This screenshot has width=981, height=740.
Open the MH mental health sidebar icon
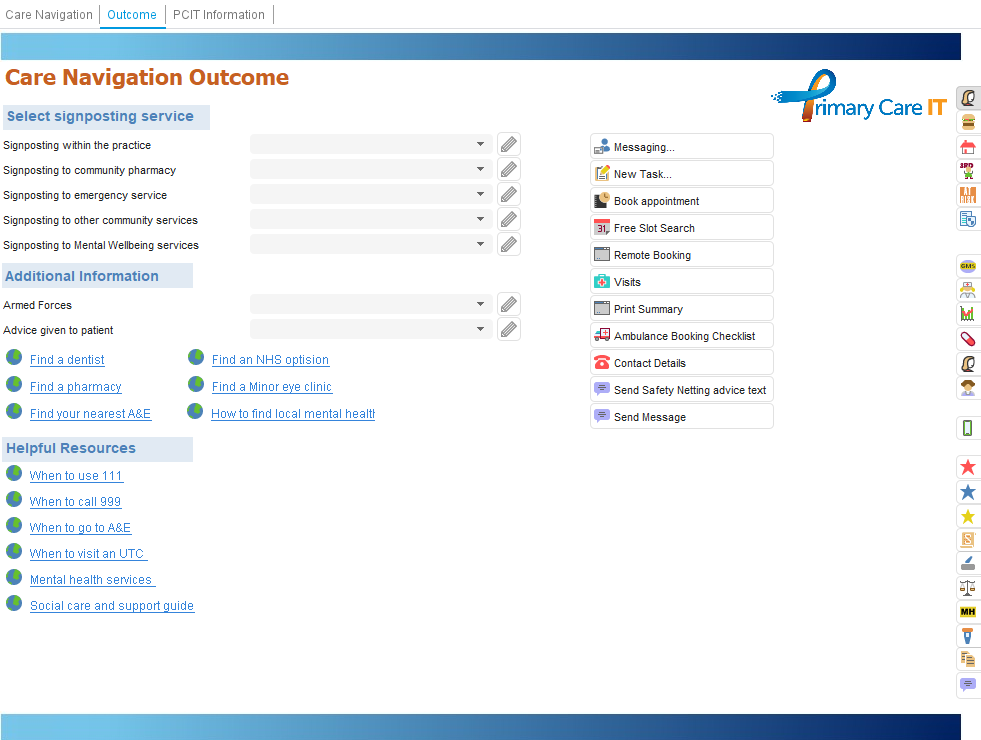[967, 611]
